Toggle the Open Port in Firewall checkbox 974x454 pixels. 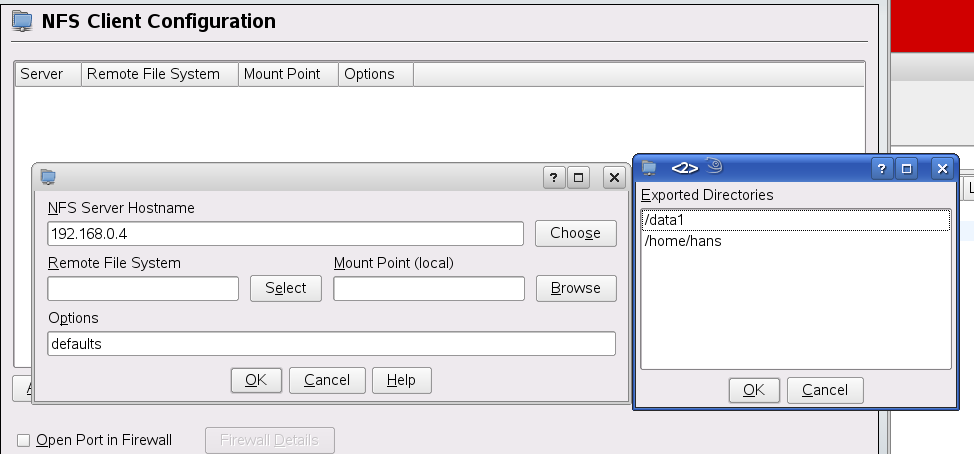coord(24,440)
